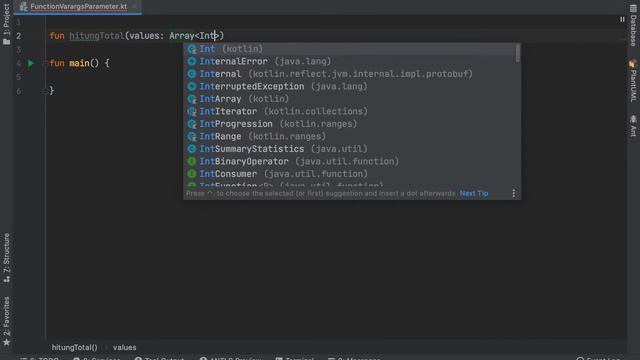Click line number 6 in the gutter
Screen dimensions: 640x360
(18, 91)
